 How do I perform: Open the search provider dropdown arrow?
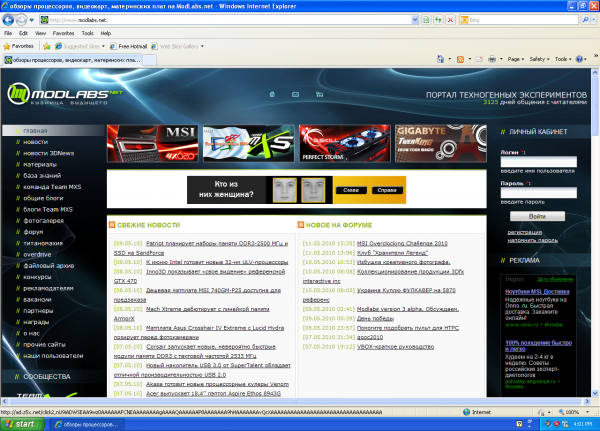(593, 20)
